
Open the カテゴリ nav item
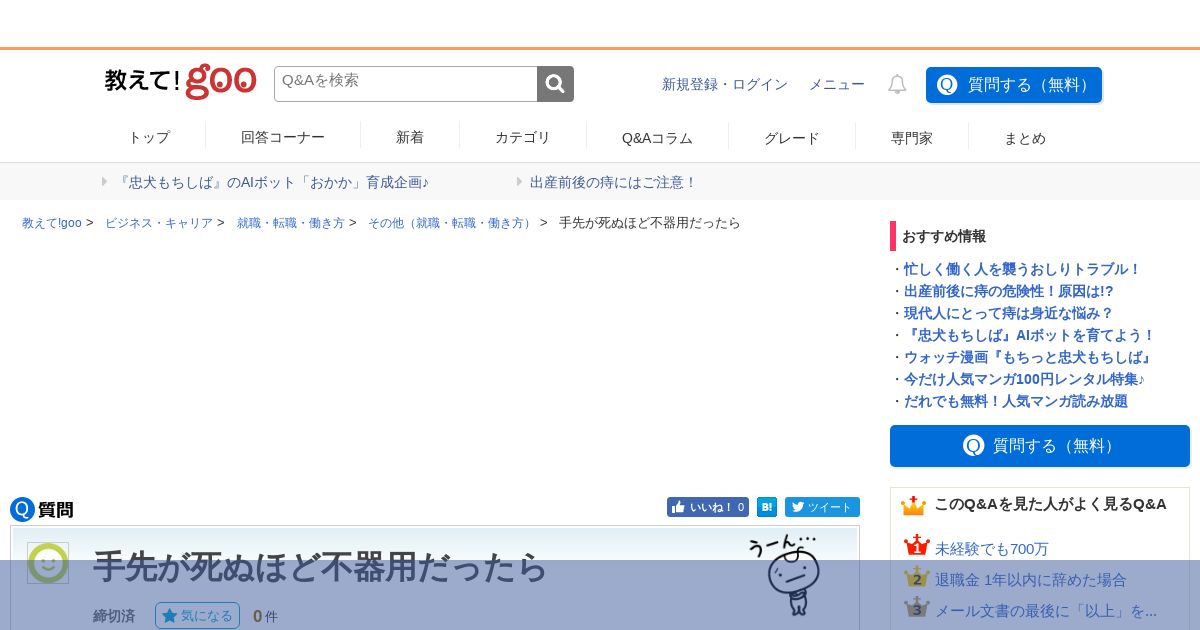point(523,138)
